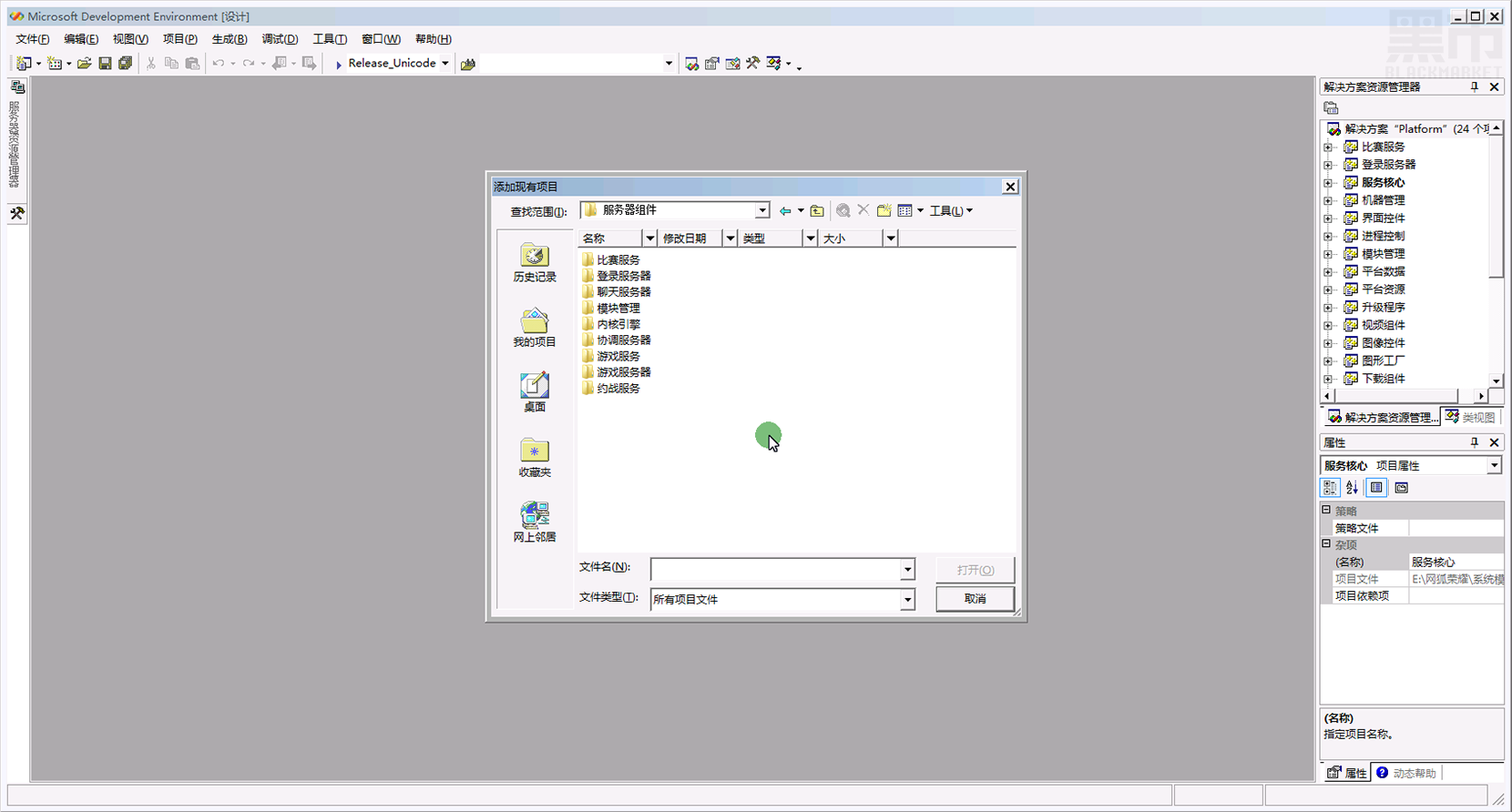Open the 文件类型 dropdown
The image size is (1512, 812).
coord(907,599)
